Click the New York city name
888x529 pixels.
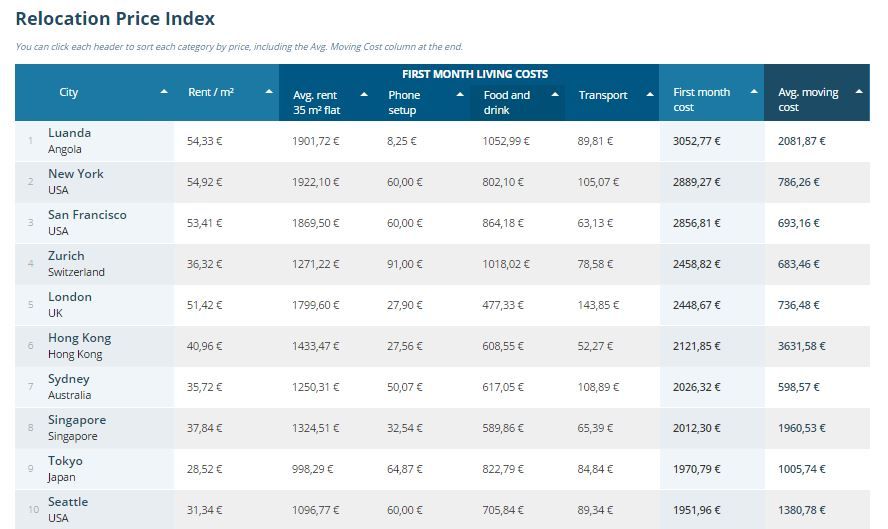[76, 174]
